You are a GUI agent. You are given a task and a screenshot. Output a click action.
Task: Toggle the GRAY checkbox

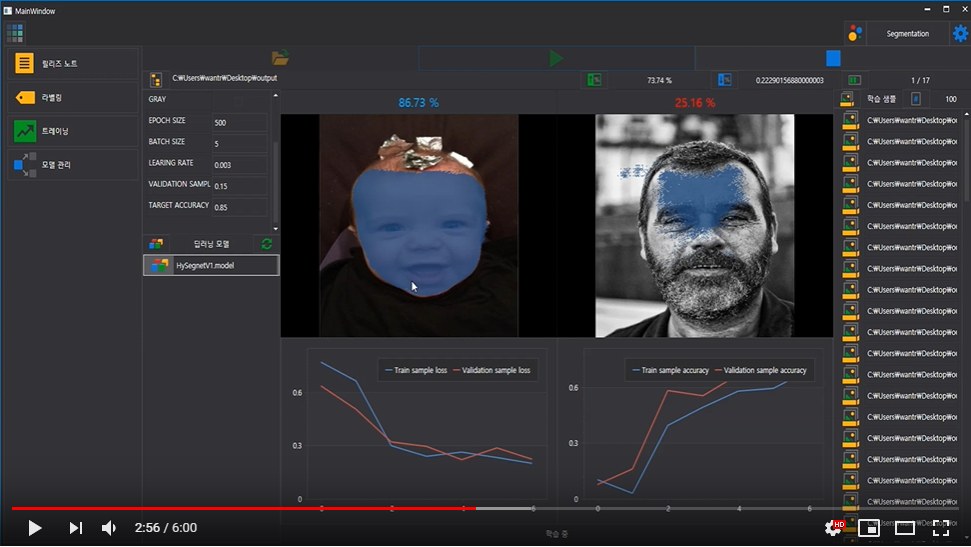pos(239,100)
